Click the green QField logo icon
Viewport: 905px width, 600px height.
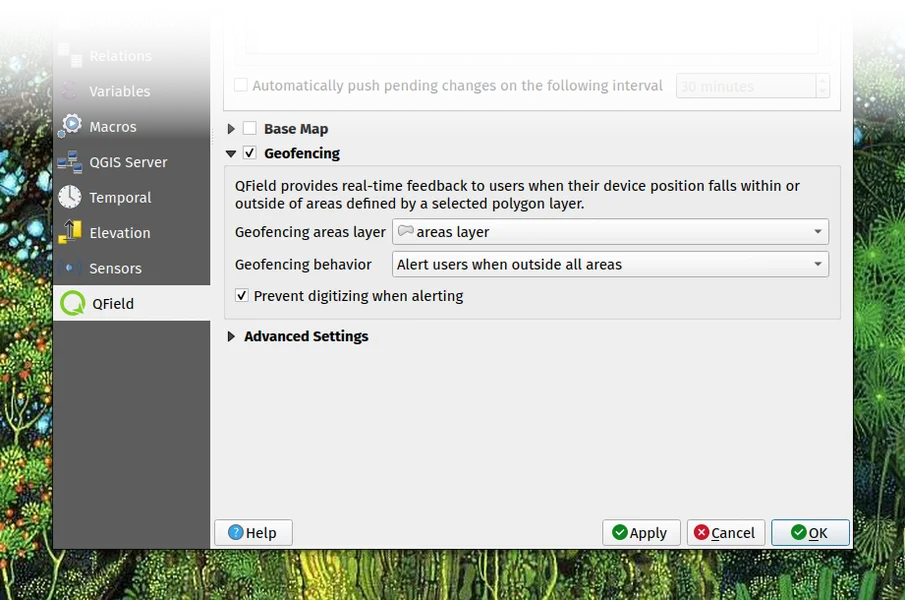[72, 304]
